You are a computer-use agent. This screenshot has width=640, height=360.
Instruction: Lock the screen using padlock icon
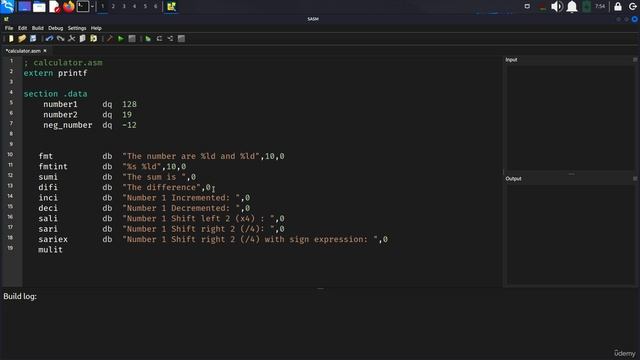tap(618, 6)
